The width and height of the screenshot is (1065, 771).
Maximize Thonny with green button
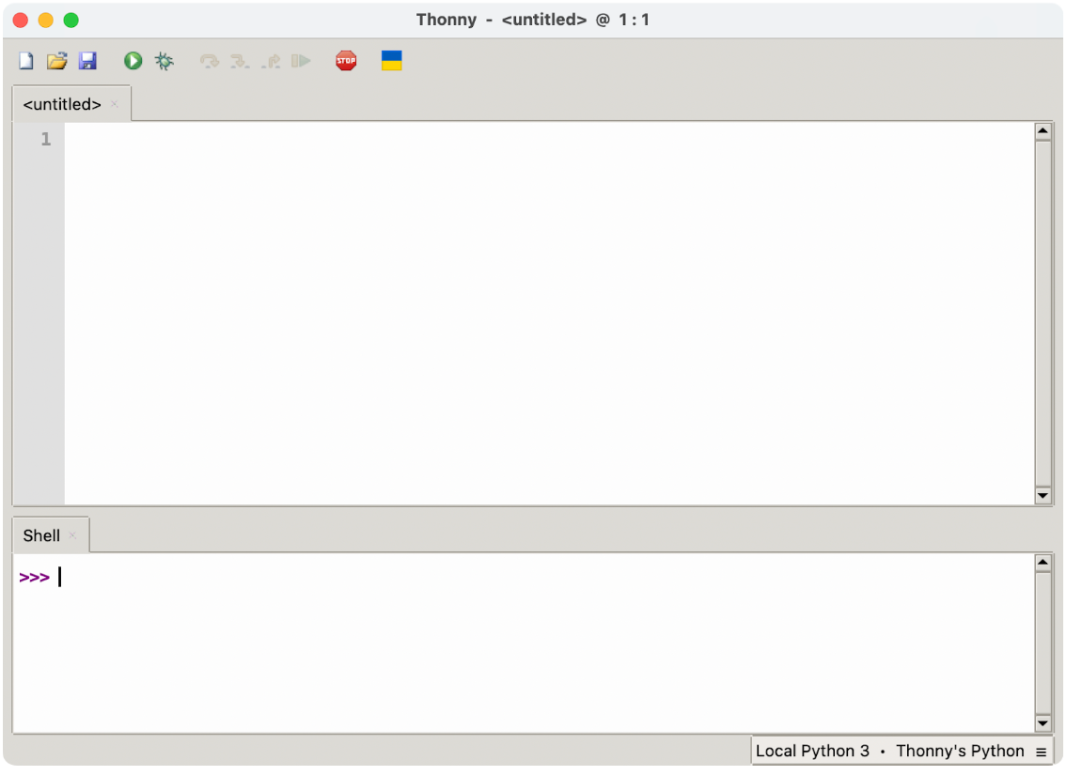(x=71, y=20)
